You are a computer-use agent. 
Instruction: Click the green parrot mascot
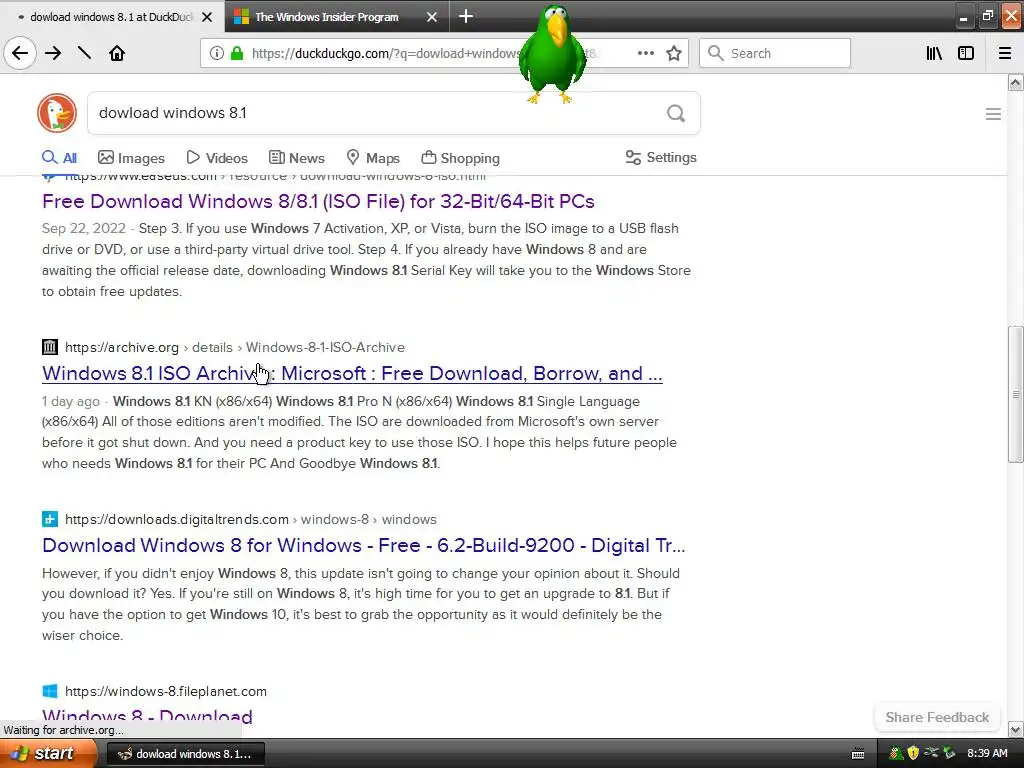pos(553,55)
